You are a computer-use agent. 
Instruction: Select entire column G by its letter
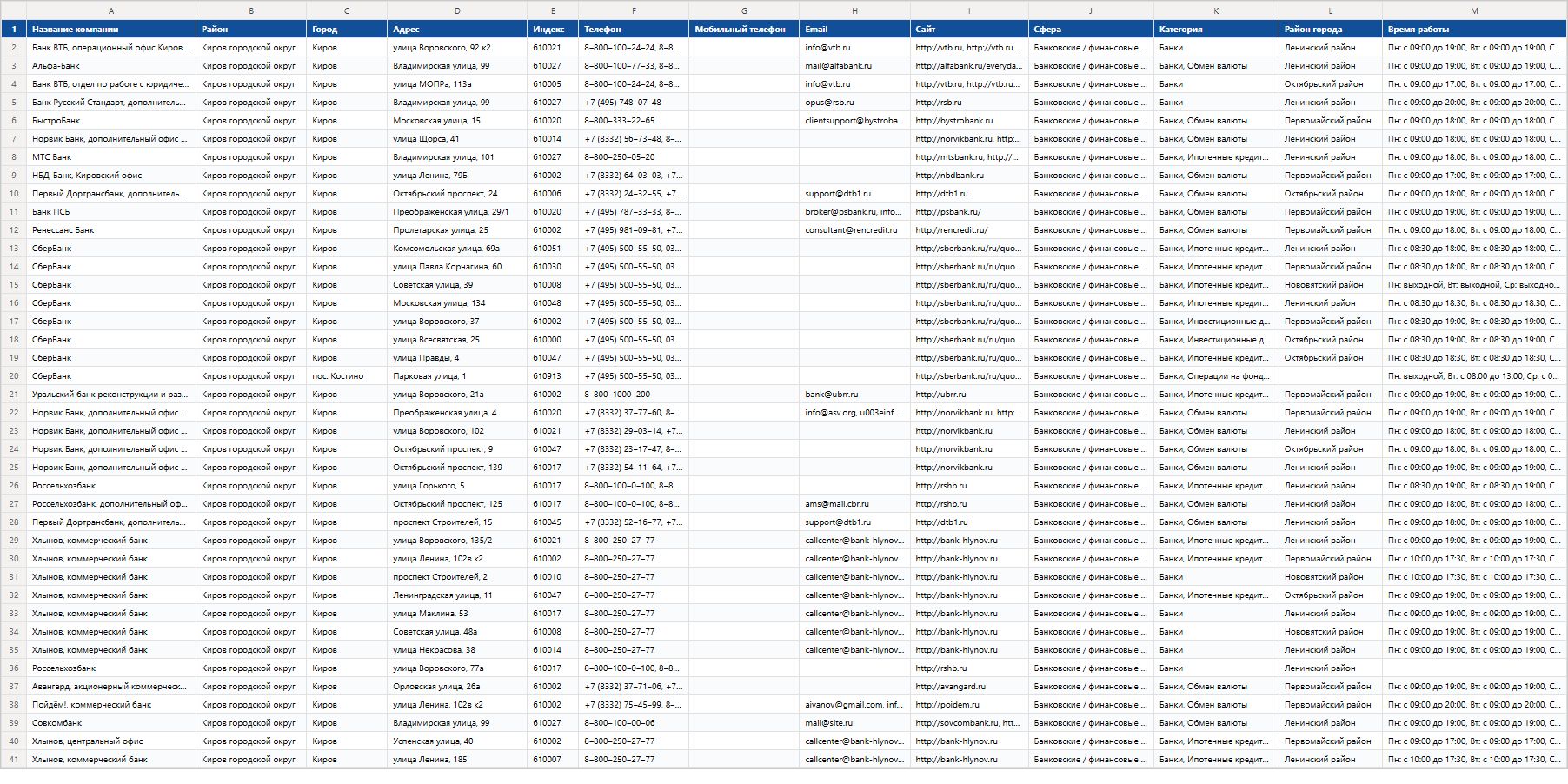pyautogui.click(x=744, y=10)
